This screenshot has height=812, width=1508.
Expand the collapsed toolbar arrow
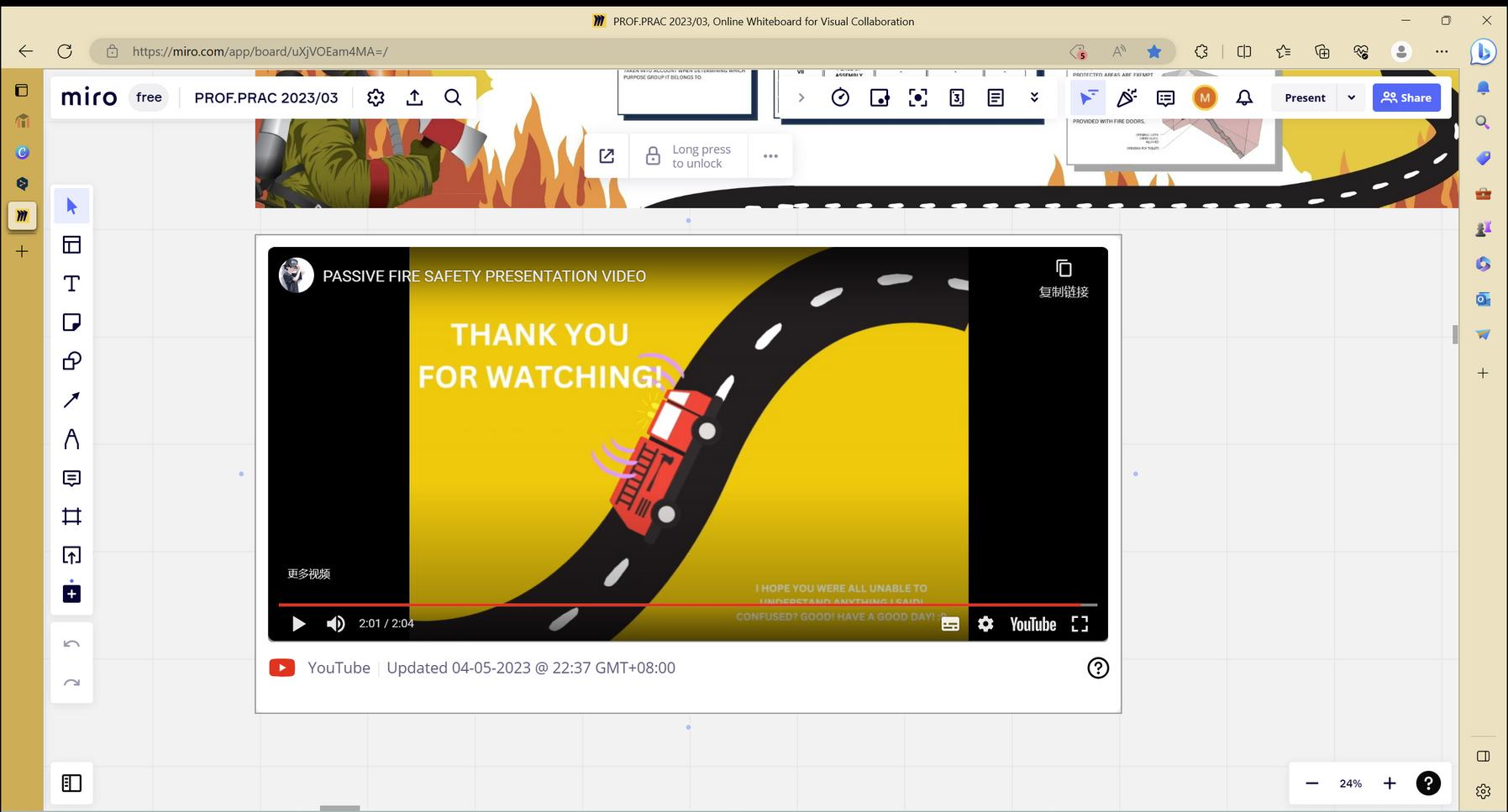(801, 97)
